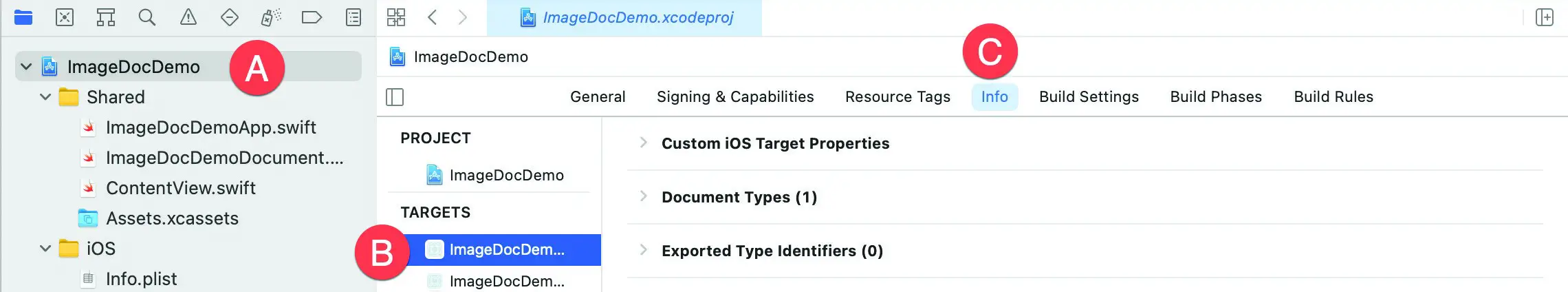This screenshot has height=292, width=1568.
Task: Show the Breakpoint navigator
Action: pyautogui.click(x=312, y=17)
